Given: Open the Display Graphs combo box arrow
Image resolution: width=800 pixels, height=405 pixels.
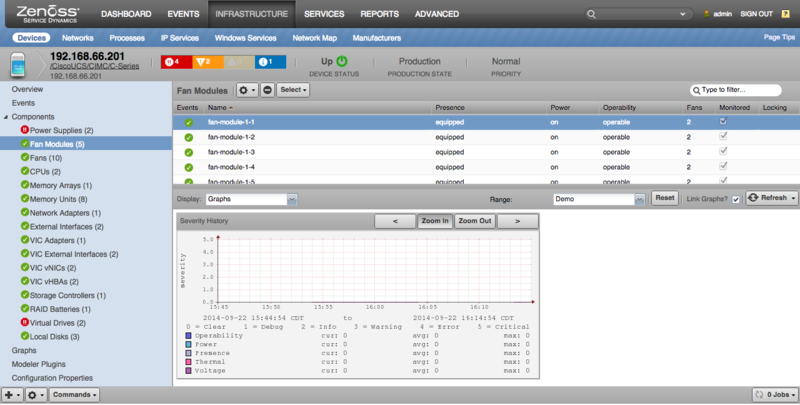Looking at the screenshot, I should coord(292,199).
